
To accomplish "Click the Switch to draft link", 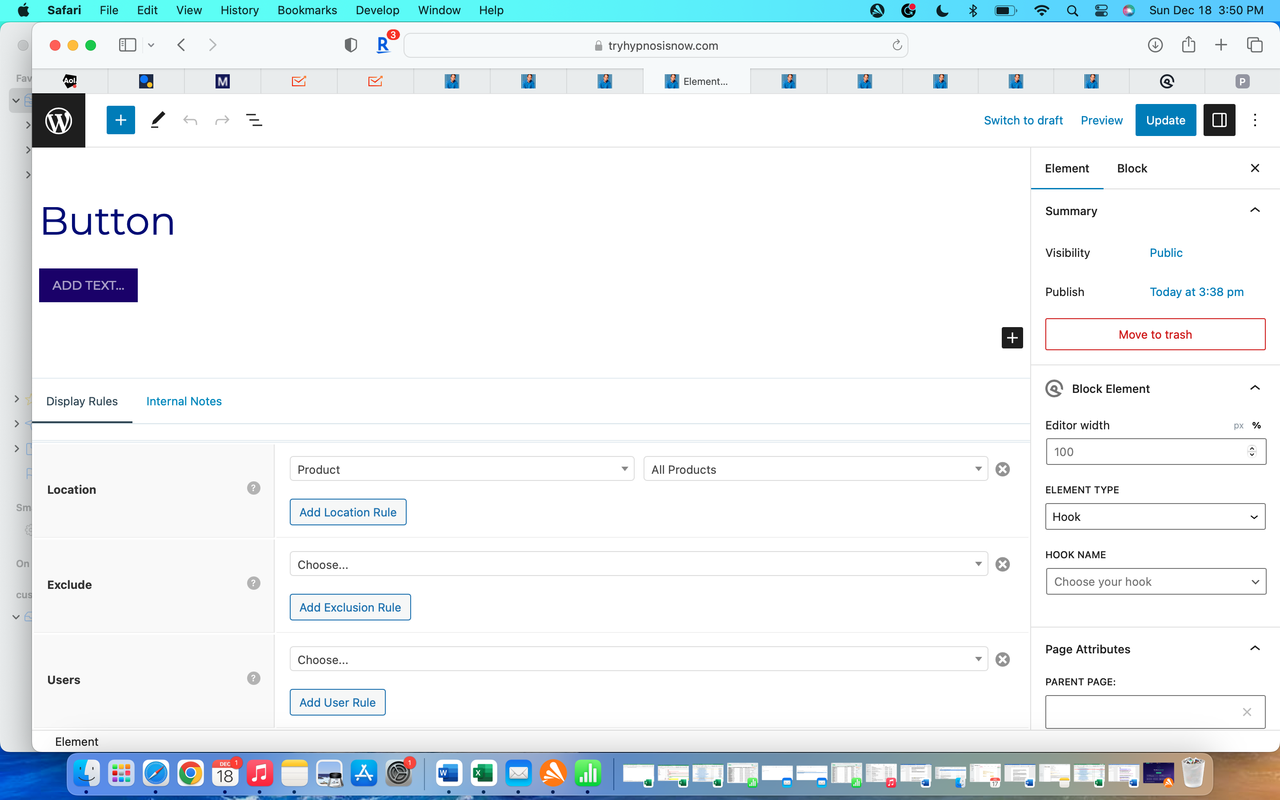I will click(x=1023, y=120).
